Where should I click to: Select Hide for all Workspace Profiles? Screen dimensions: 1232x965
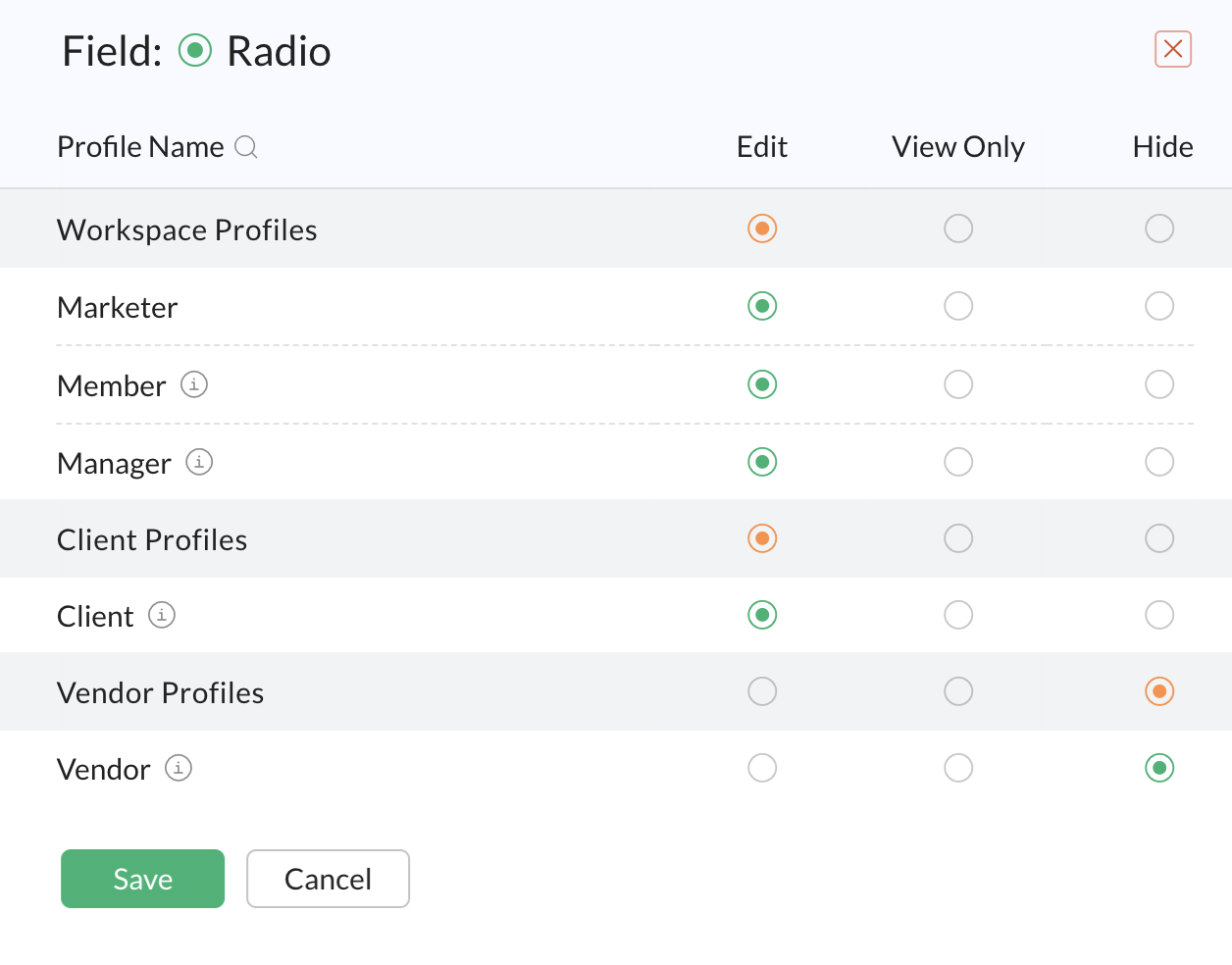click(1159, 229)
